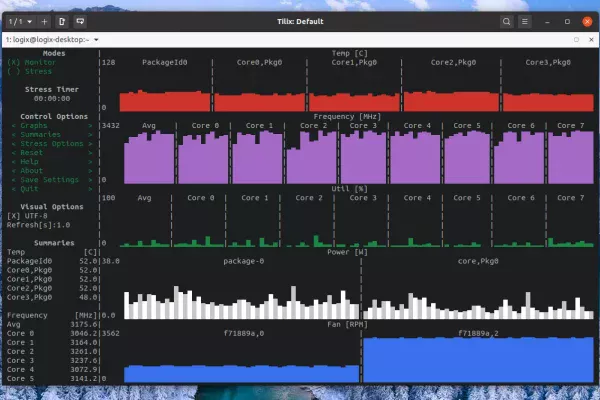Open Stress Options menu
This screenshot has width=600, height=400.
[x=52, y=144]
